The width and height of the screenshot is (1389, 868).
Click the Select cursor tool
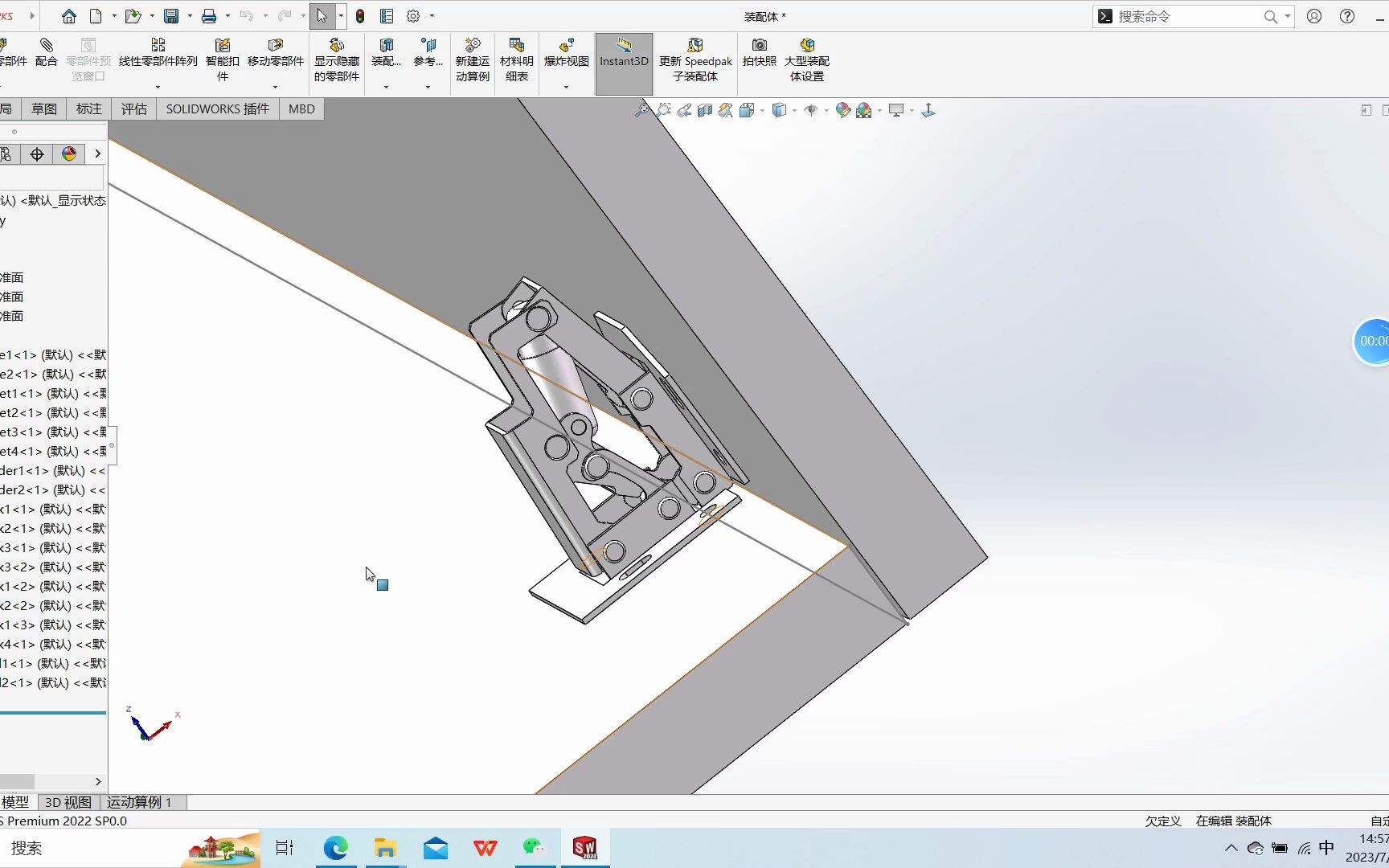(322, 16)
